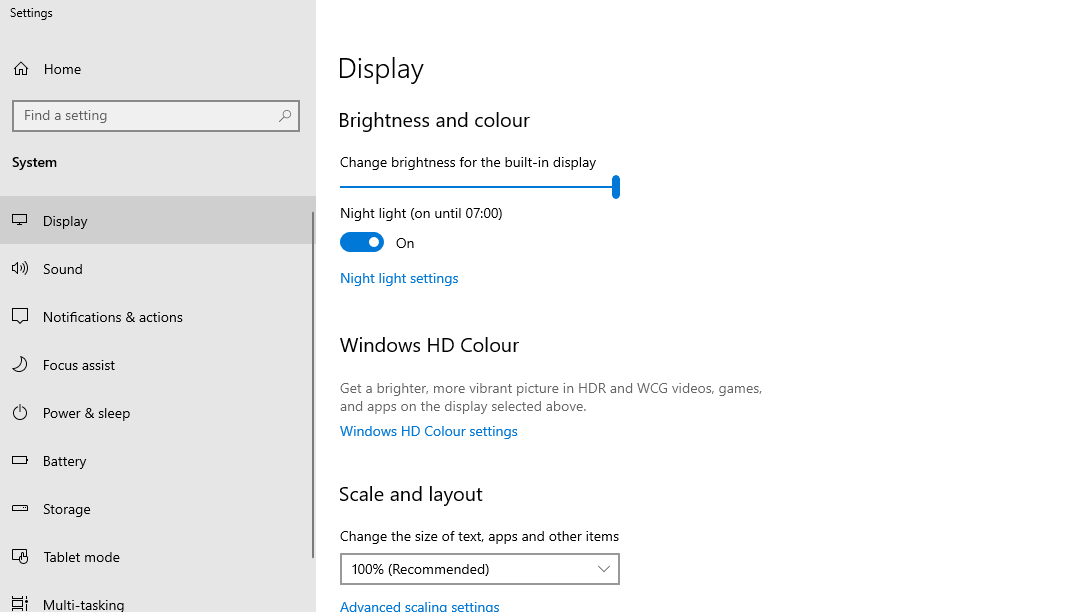This screenshot has height=612, width=1069.
Task: Click the search magnifier icon
Action: point(285,116)
